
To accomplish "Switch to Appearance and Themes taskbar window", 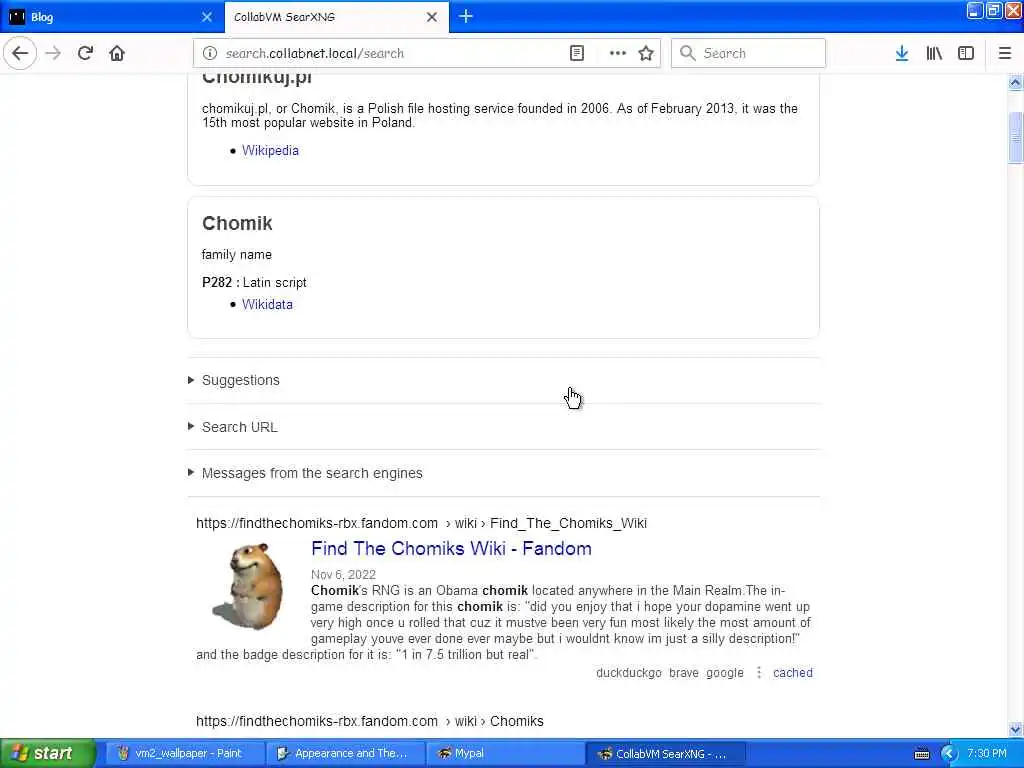I will pos(345,753).
